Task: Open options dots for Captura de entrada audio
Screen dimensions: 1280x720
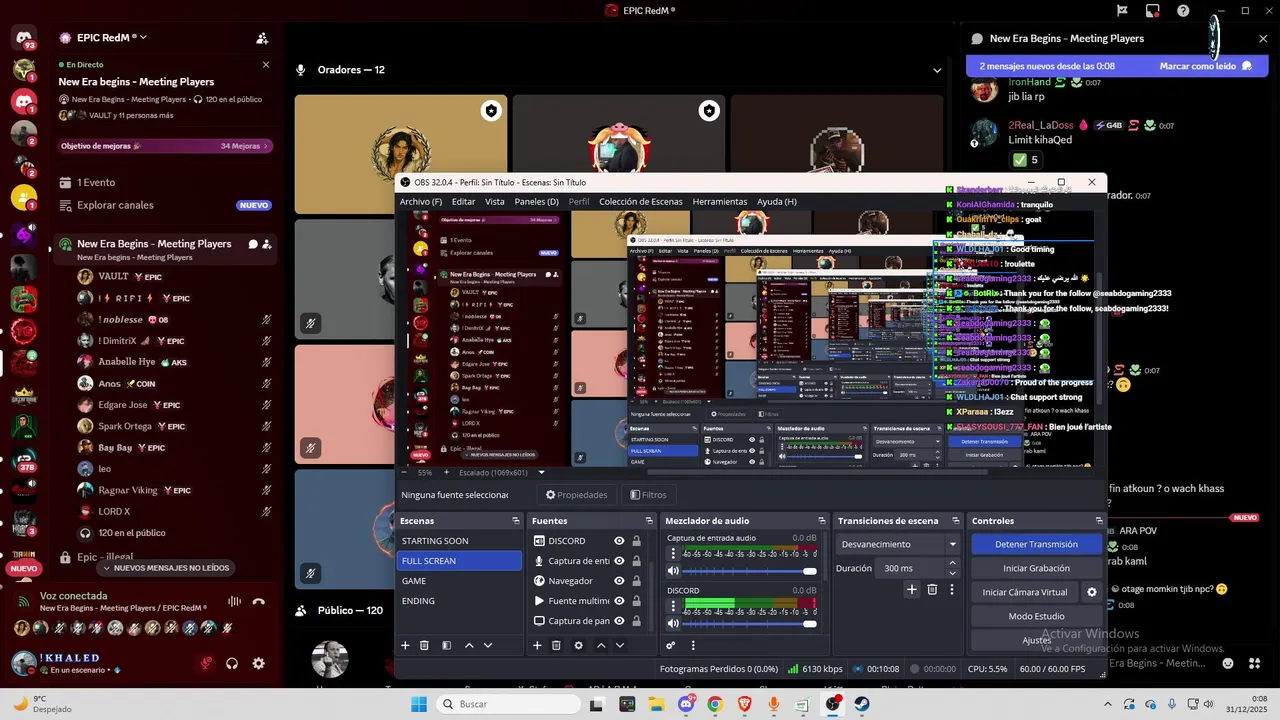Action: click(x=673, y=553)
